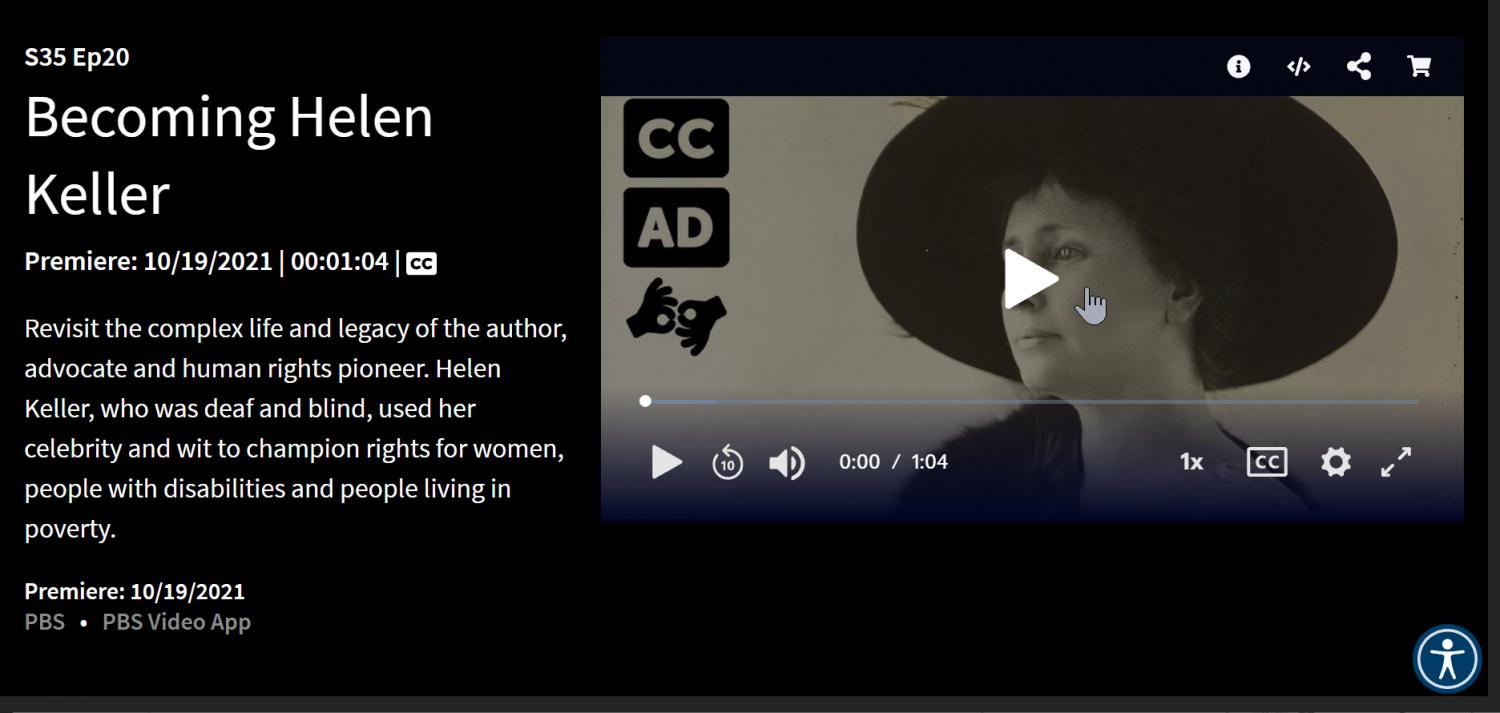
Task: Click the Becoming Helen Keller title
Action: point(229,155)
